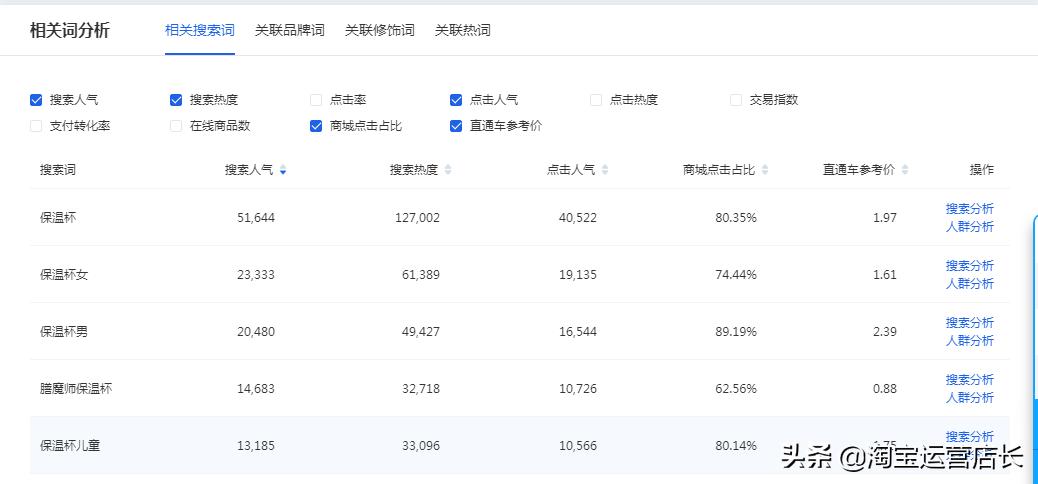Viewport: 1038px width, 484px height.
Task: Switch to 相关搜索词 tab
Action: pos(200,30)
